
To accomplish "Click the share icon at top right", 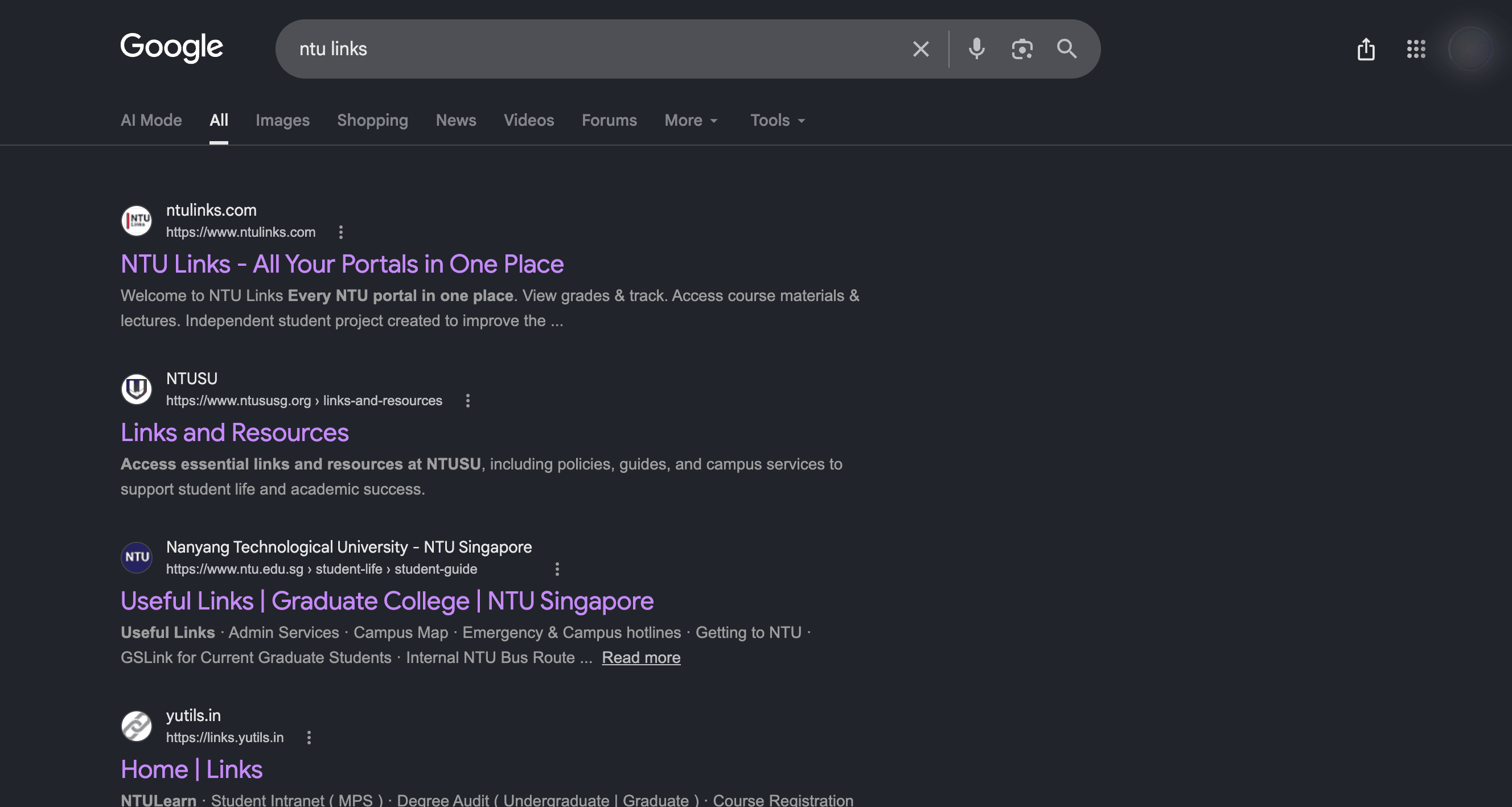I will point(1366,49).
